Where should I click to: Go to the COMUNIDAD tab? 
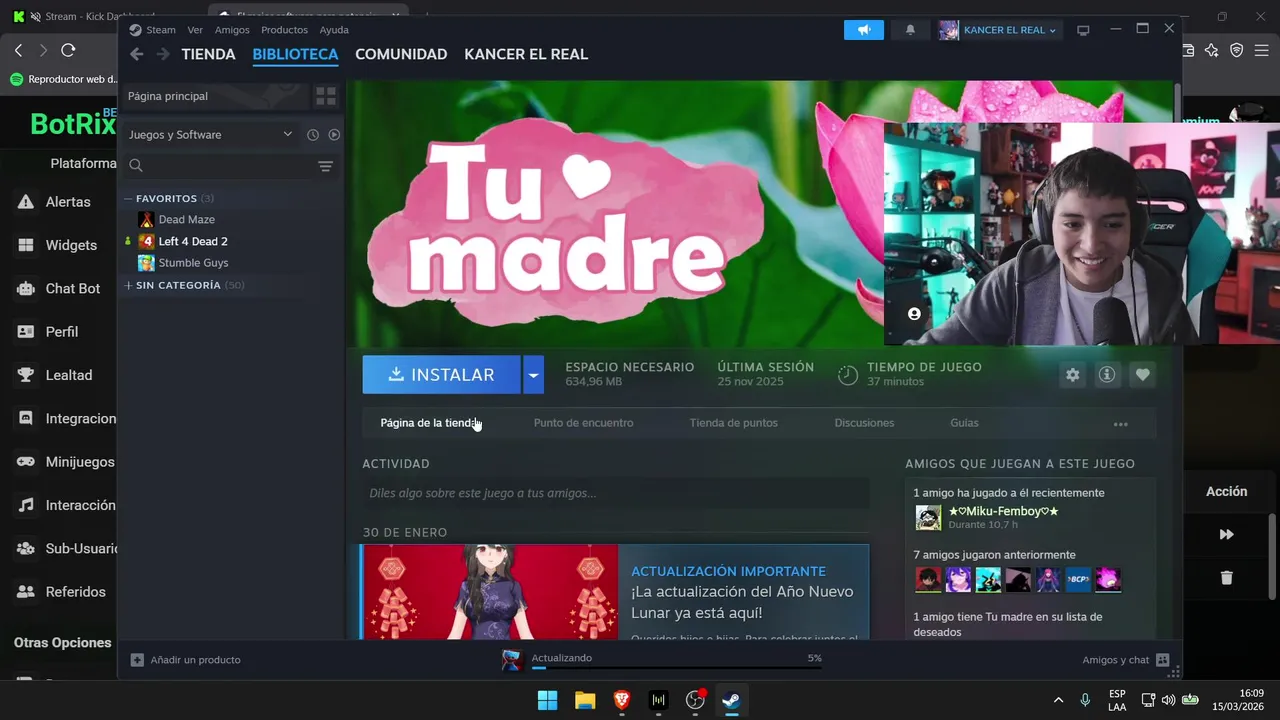point(401,54)
